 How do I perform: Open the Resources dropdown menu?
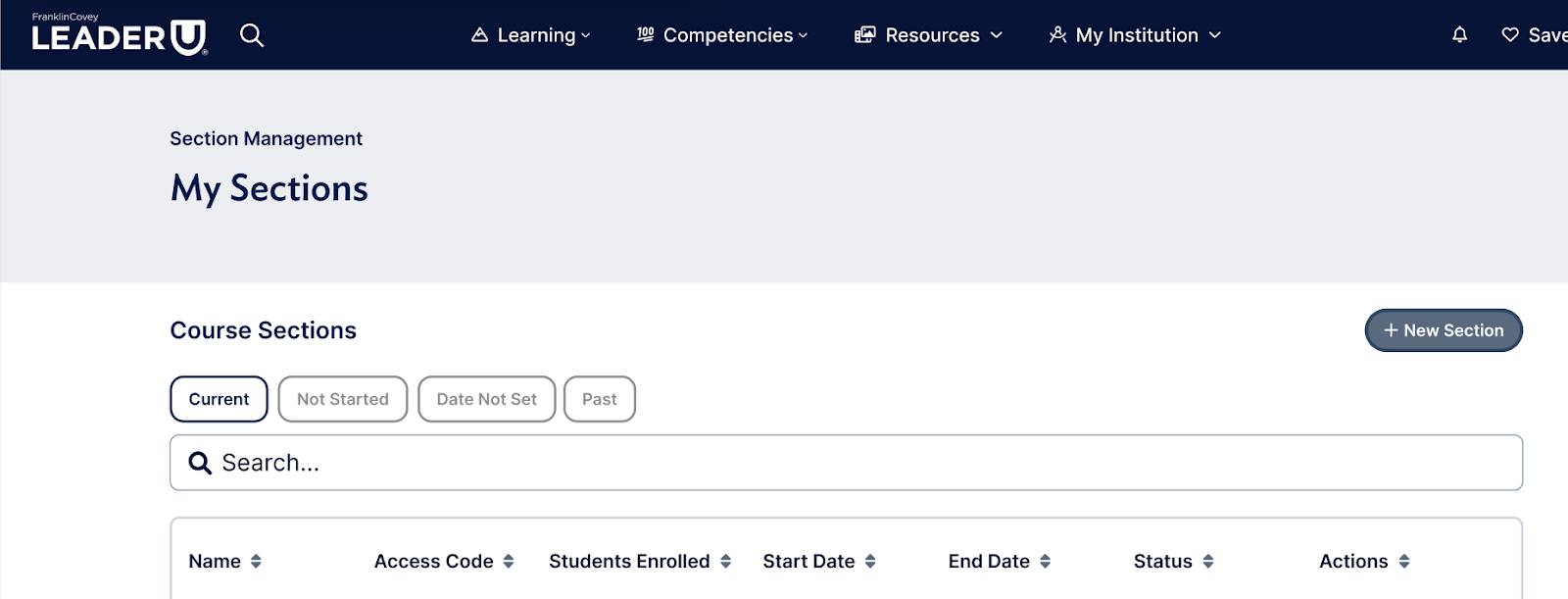point(928,35)
